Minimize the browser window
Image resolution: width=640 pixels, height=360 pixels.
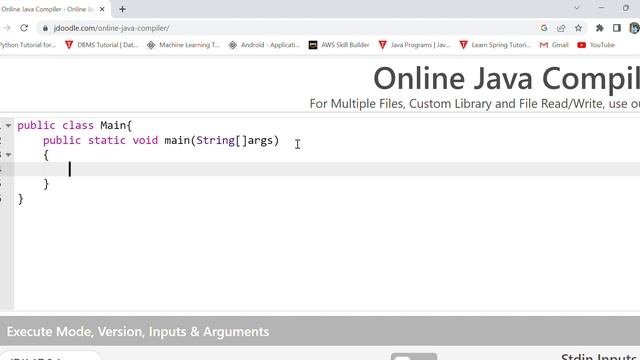click(601, 8)
